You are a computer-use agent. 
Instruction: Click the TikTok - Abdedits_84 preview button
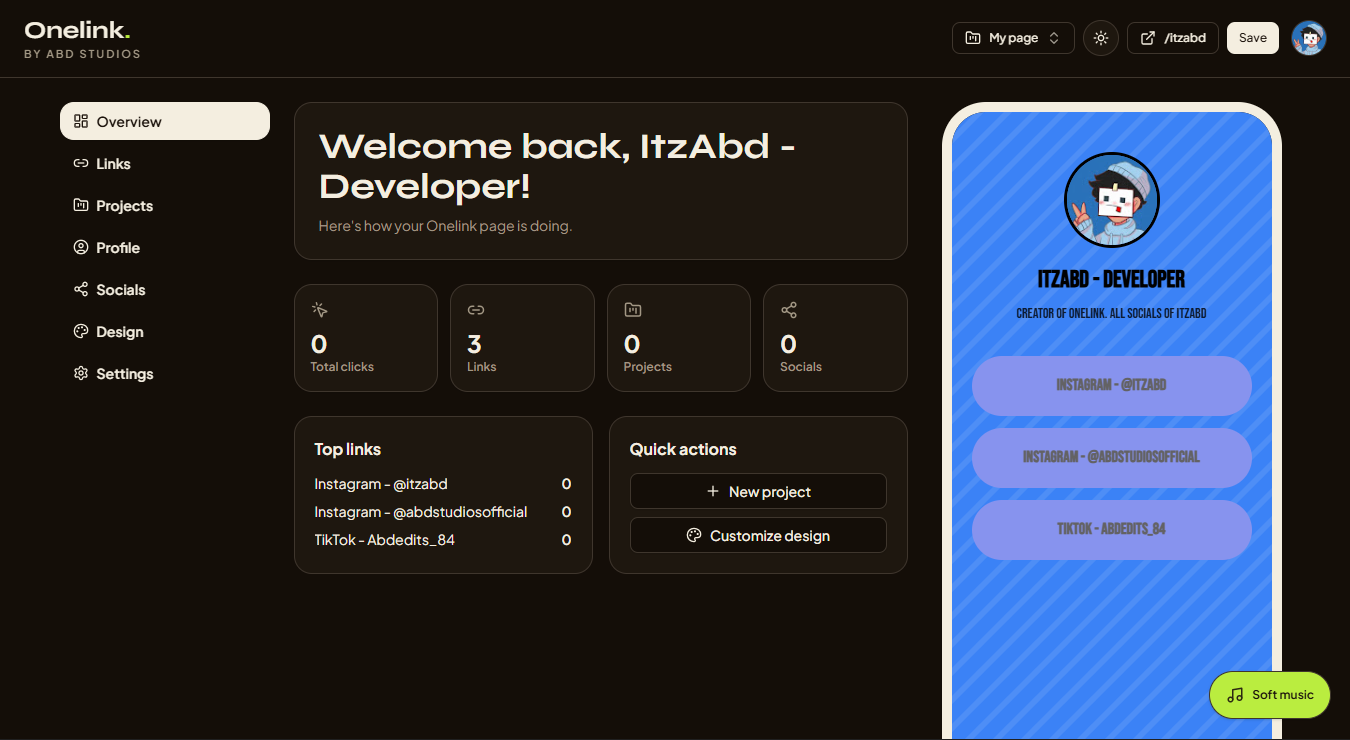(1112, 529)
